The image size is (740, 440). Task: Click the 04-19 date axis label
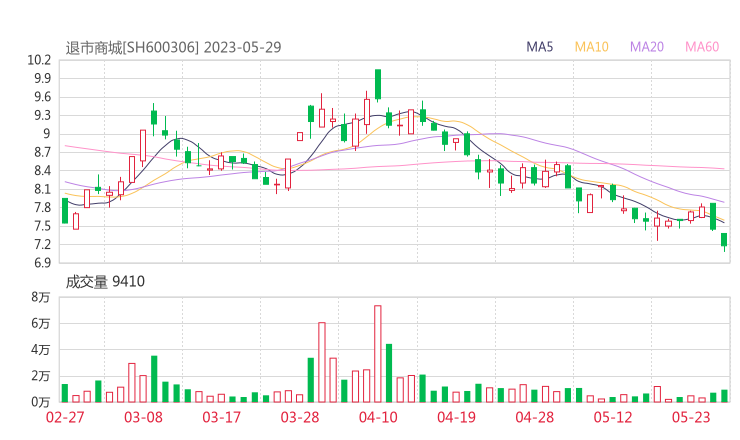point(456,417)
